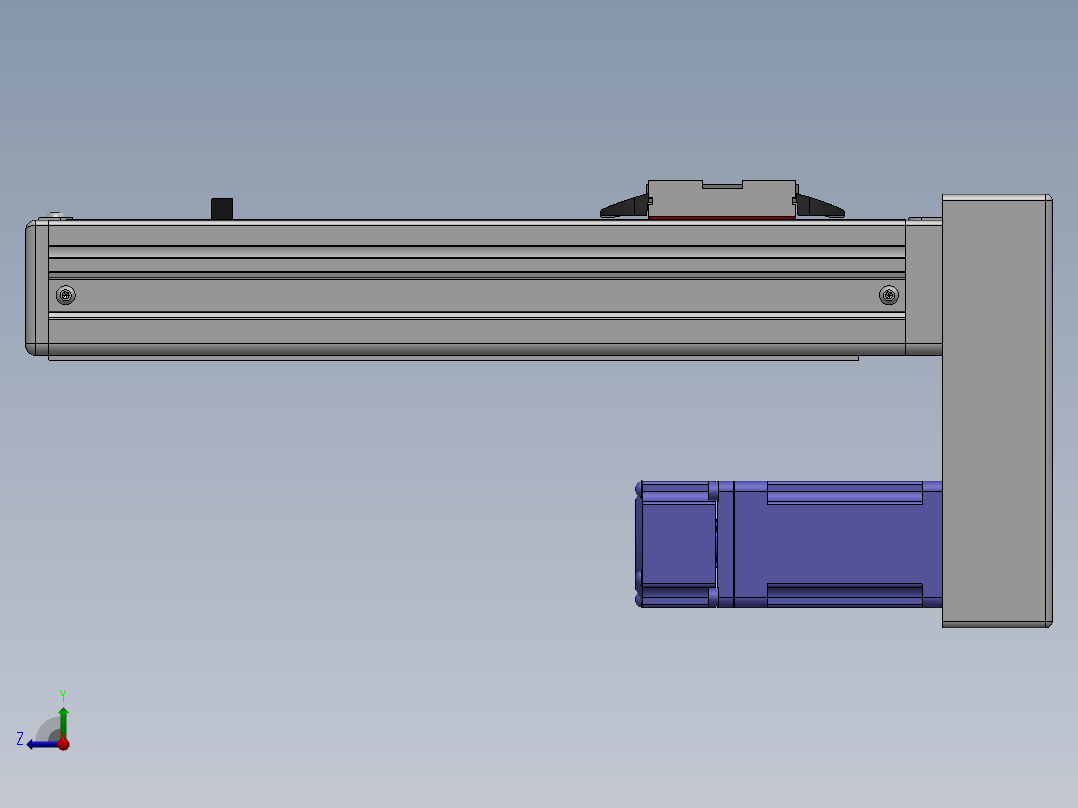Select the rail end block beside the gray housing
The height and width of the screenshot is (808, 1078).
pyautogui.click(x=923, y=287)
